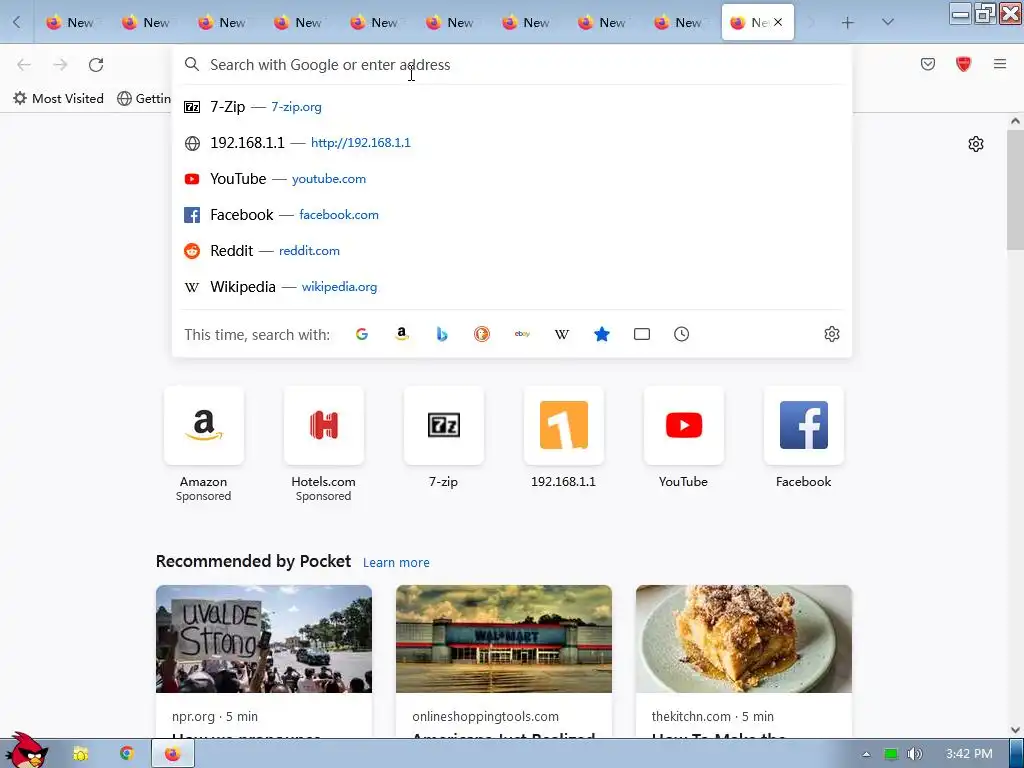
Task: Search this time with Google icon
Action: pyautogui.click(x=362, y=334)
